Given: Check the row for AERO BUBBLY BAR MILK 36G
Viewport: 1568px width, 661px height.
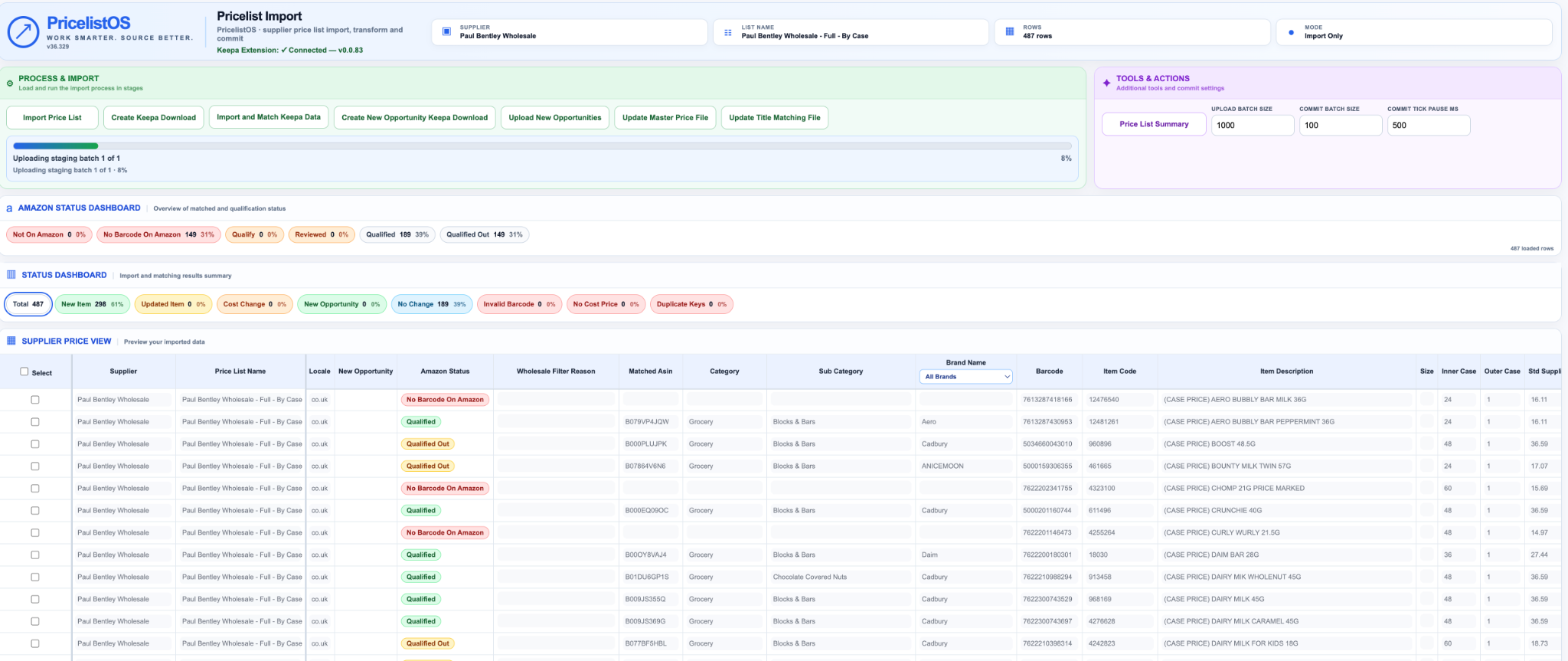Looking at the screenshot, I should pyautogui.click(x=34, y=400).
